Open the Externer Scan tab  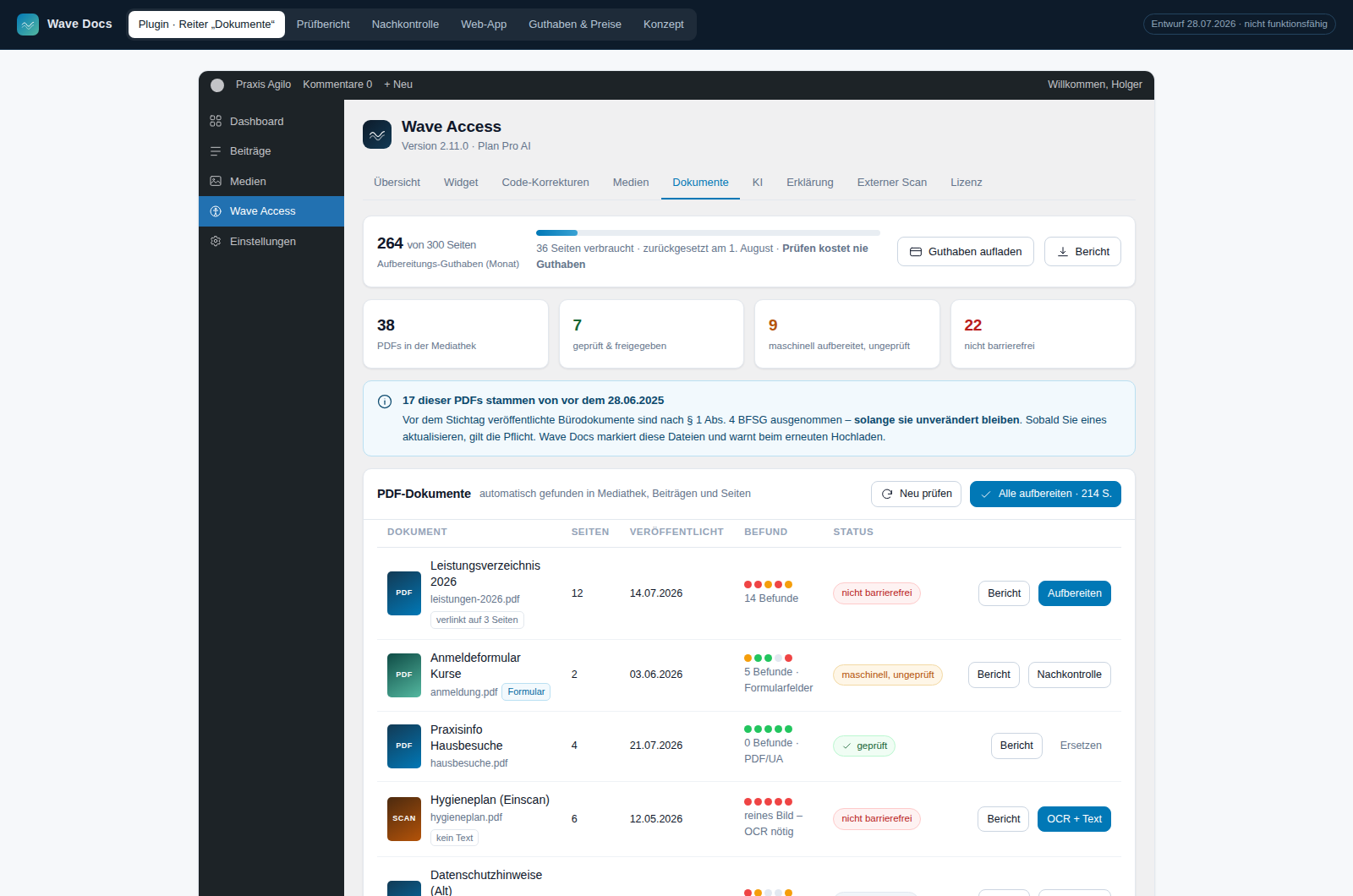click(x=892, y=183)
